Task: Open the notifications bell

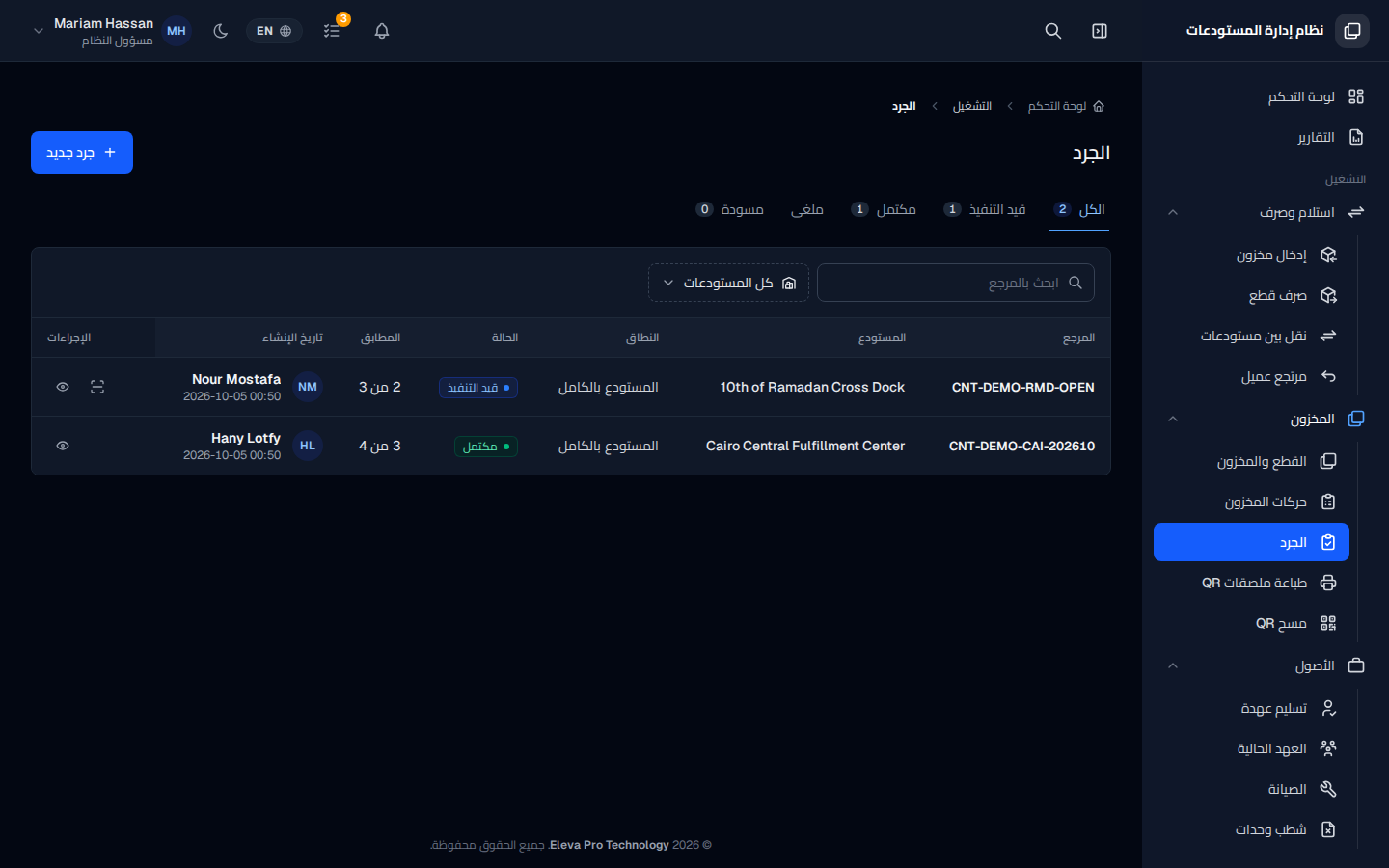Action: [x=382, y=31]
